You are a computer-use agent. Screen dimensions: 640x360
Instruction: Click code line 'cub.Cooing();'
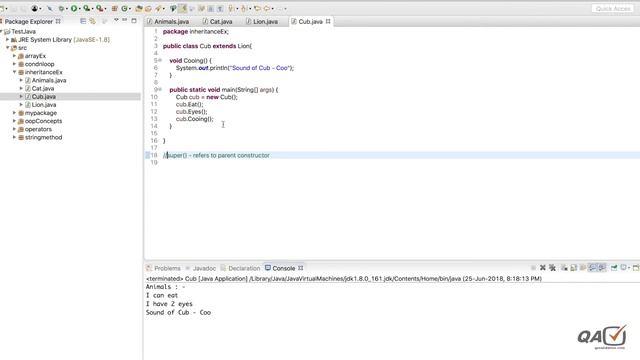tap(195, 119)
